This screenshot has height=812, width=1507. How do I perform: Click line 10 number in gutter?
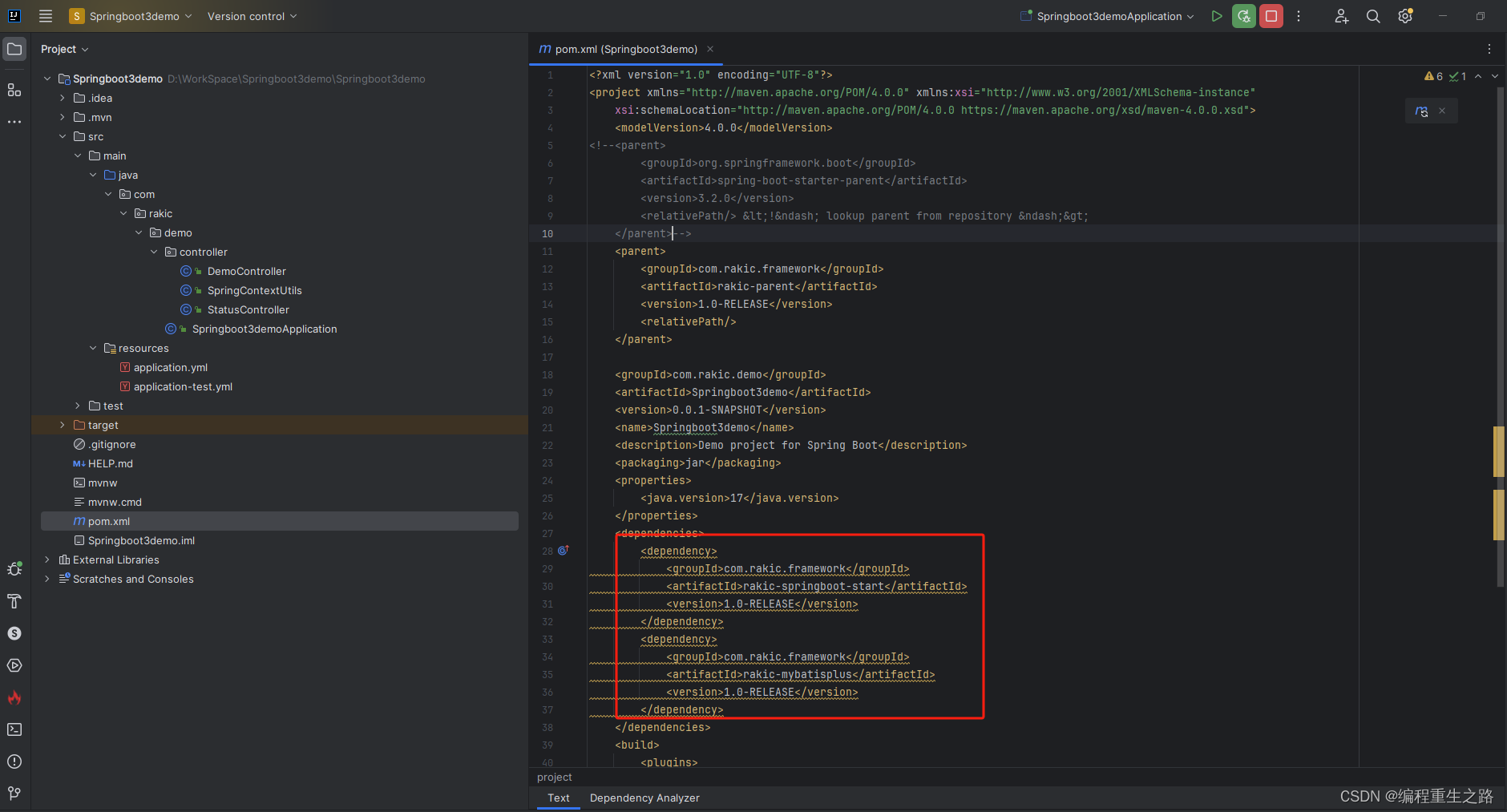coord(547,233)
